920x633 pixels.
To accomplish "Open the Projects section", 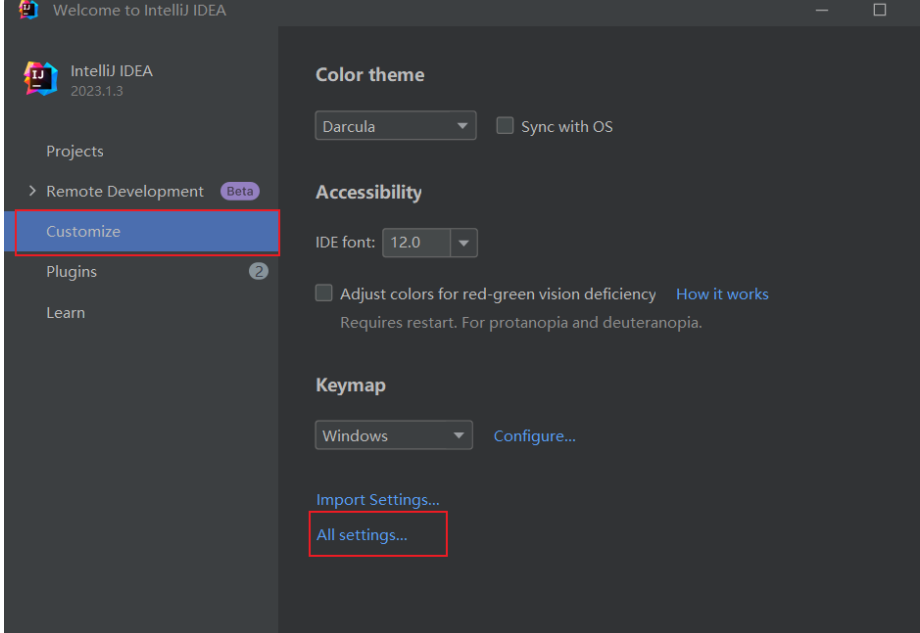I will [x=75, y=151].
